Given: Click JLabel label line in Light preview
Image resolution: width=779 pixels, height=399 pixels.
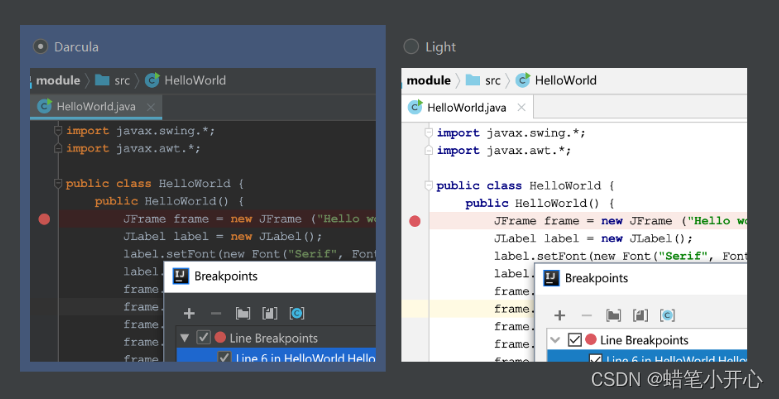Looking at the screenshot, I should click(x=593, y=239).
